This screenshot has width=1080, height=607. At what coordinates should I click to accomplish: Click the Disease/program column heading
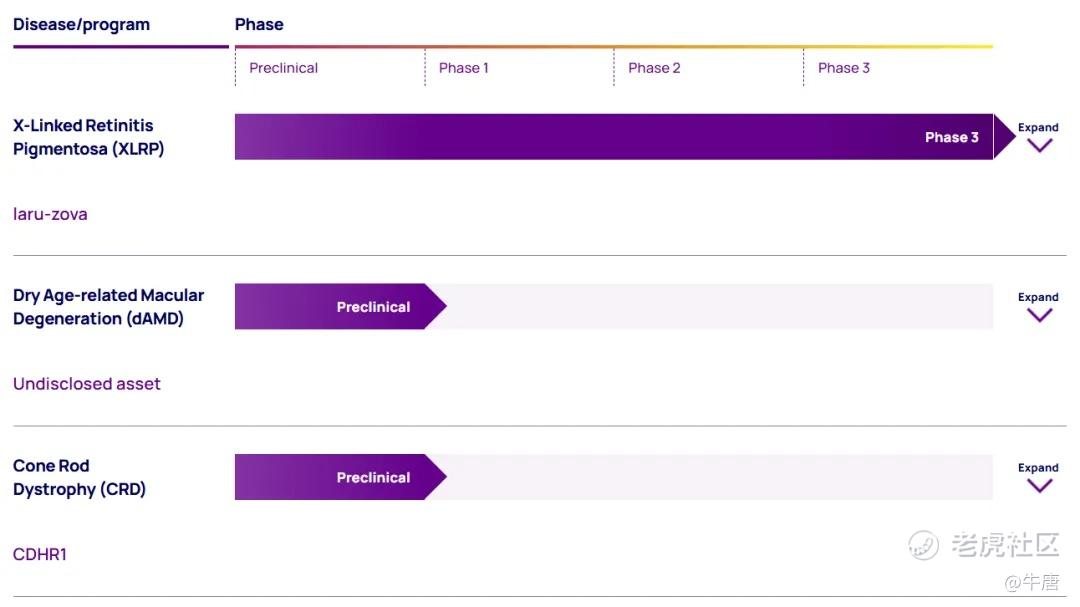point(81,24)
